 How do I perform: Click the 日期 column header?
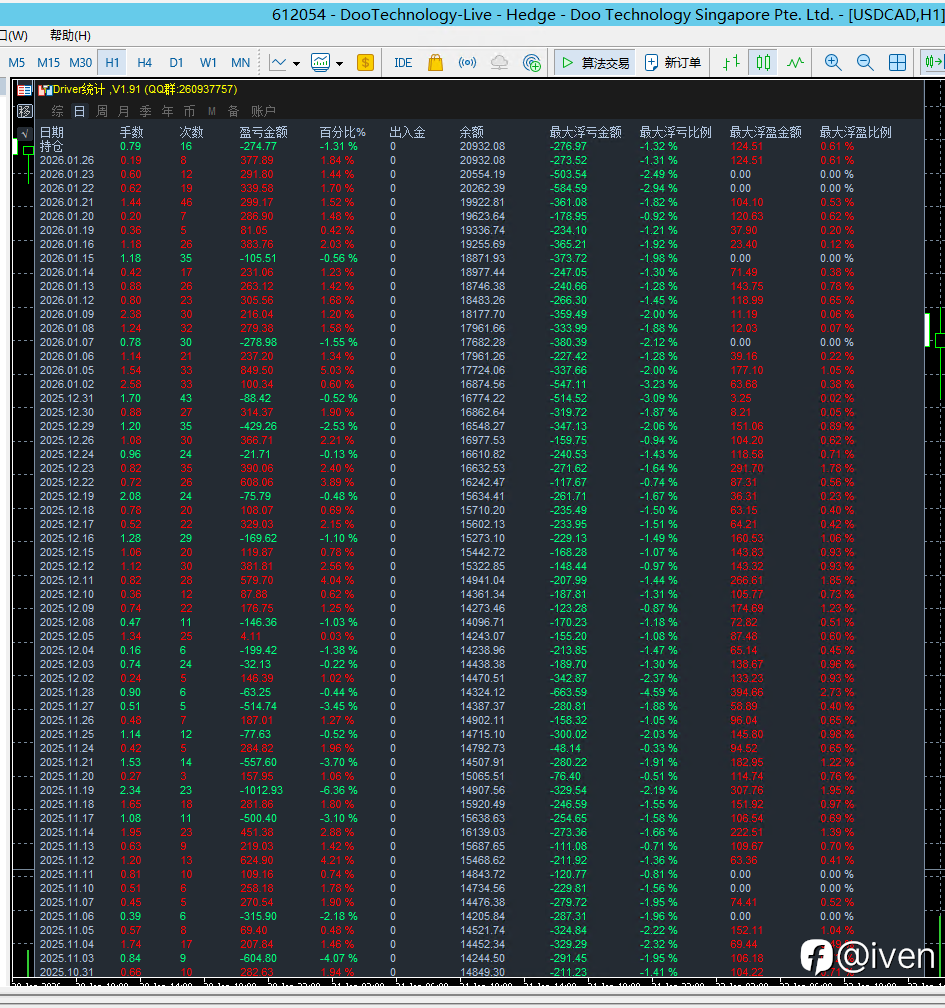pos(51,132)
